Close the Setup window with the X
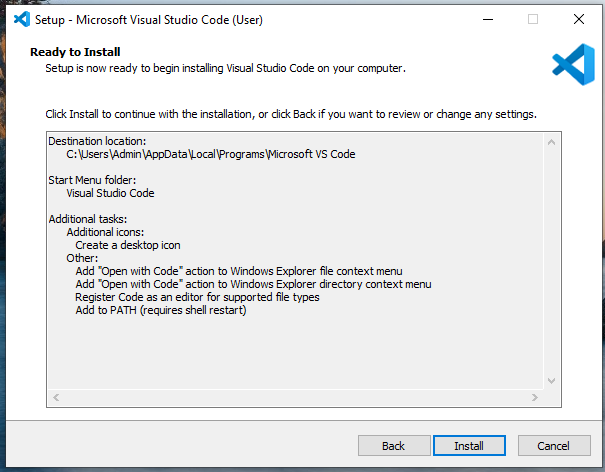This screenshot has width=605, height=472. point(579,19)
